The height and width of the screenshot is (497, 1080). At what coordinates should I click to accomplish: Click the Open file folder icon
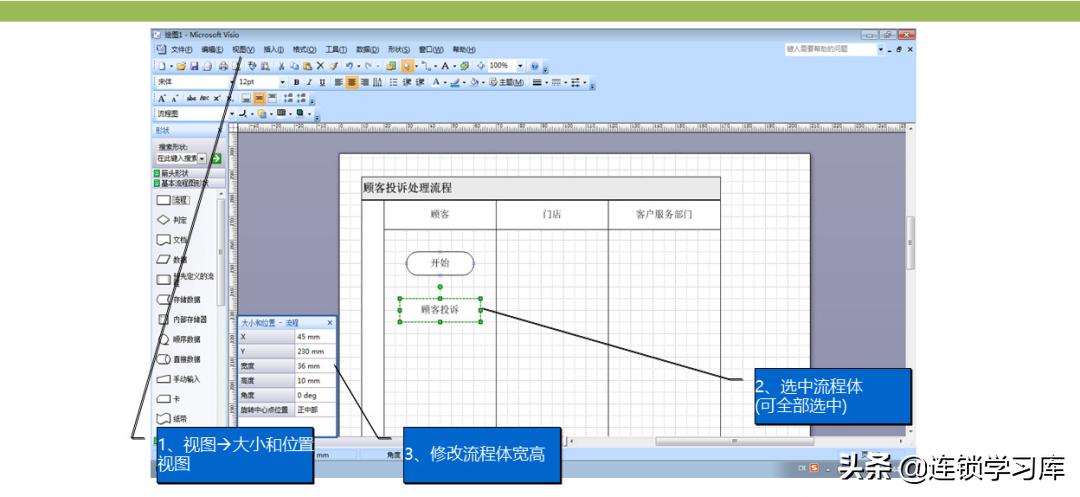tap(181, 66)
